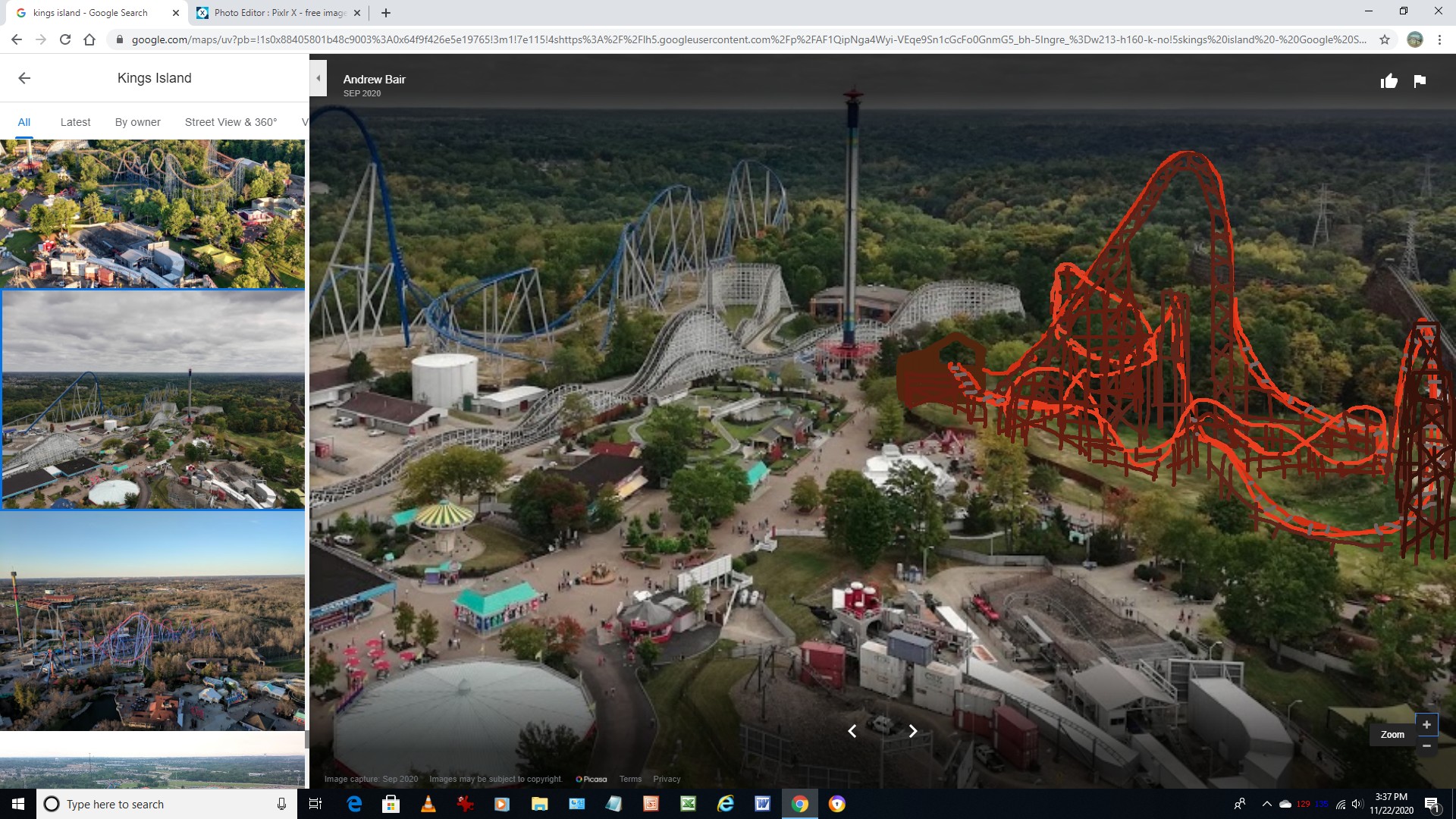
Task: Collapse the side photo panel
Action: [x=318, y=78]
